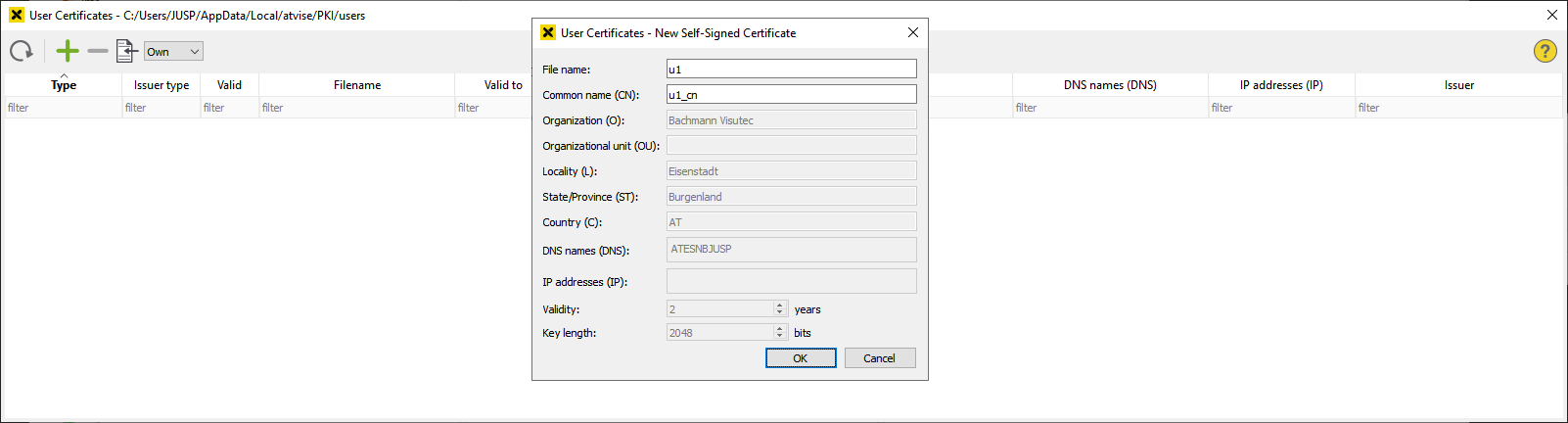Close the New Self-Signed Certificate dialog
Viewport: 1568px width, 423px height.
(x=912, y=32)
